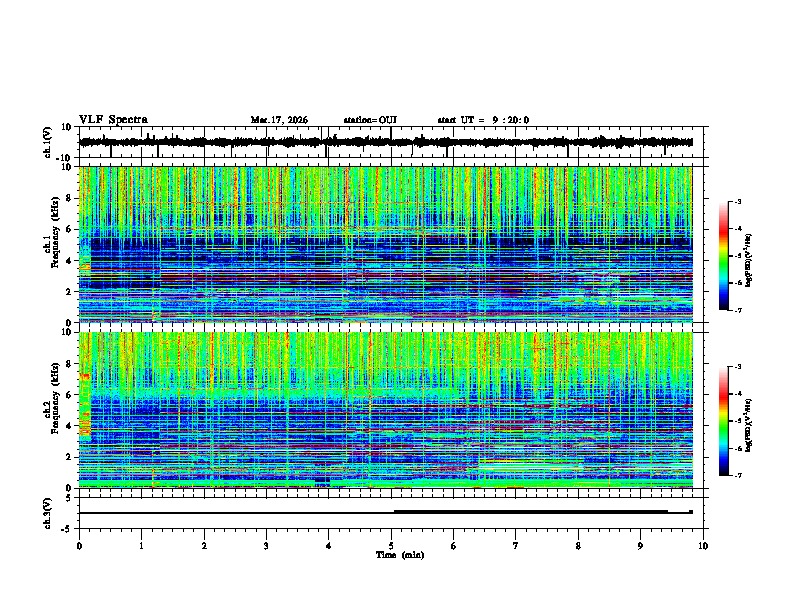Image resolution: width=792 pixels, height=612 pixels.
Task: Click the time axis tick label '0'
Action: (x=79, y=546)
